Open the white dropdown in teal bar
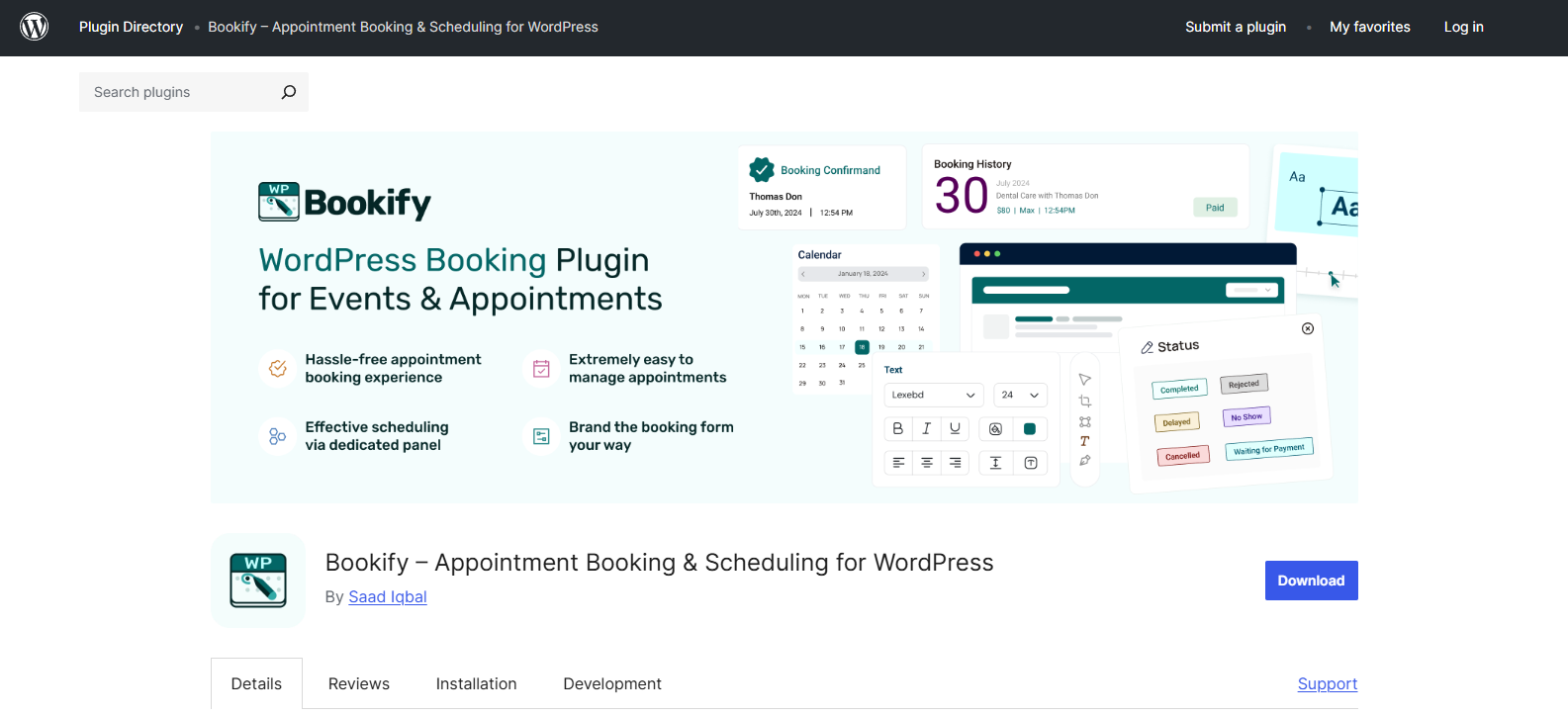This screenshot has width=1568, height=717. [x=1252, y=290]
